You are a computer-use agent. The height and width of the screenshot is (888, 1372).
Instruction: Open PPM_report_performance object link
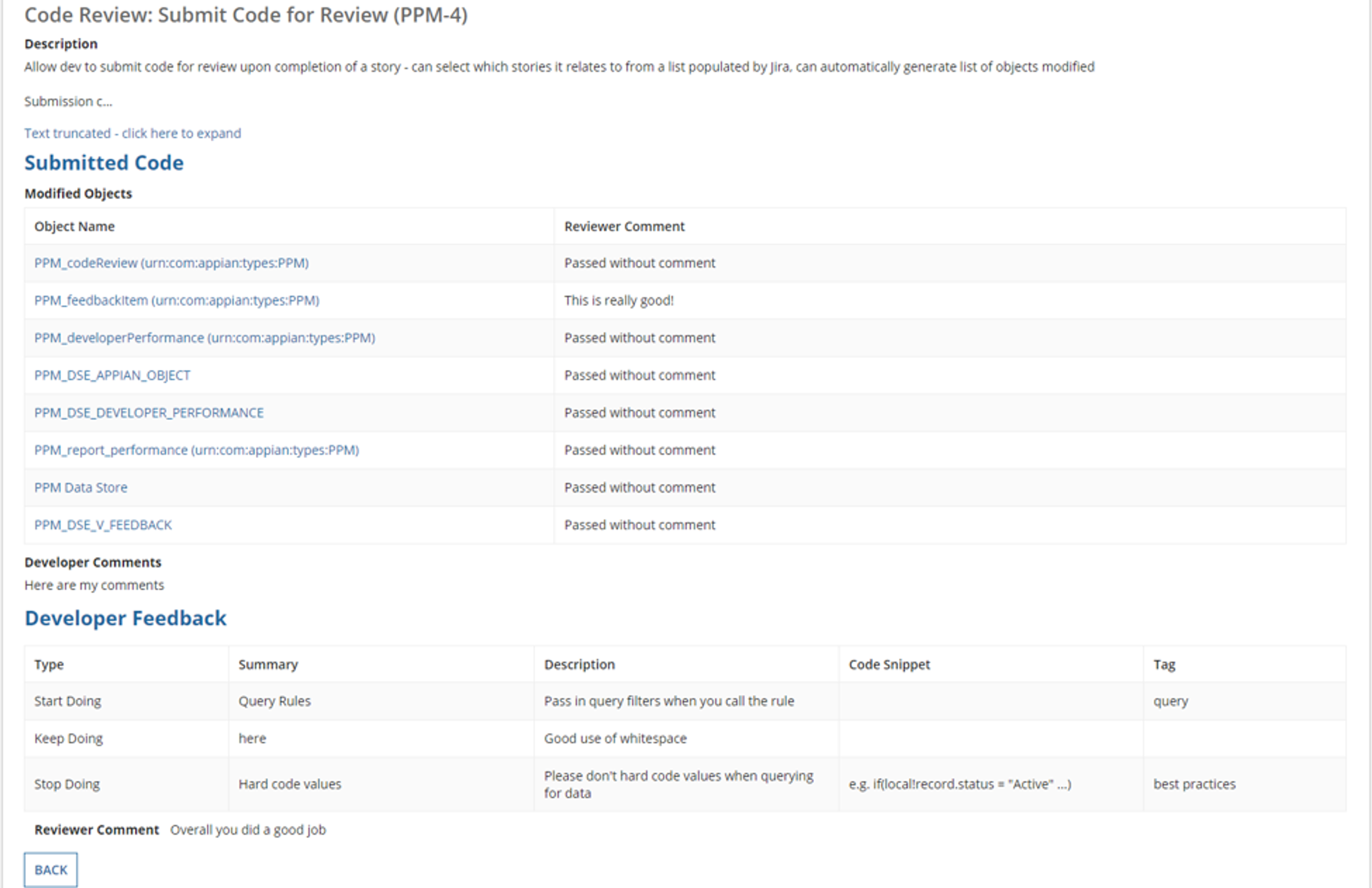(x=197, y=450)
